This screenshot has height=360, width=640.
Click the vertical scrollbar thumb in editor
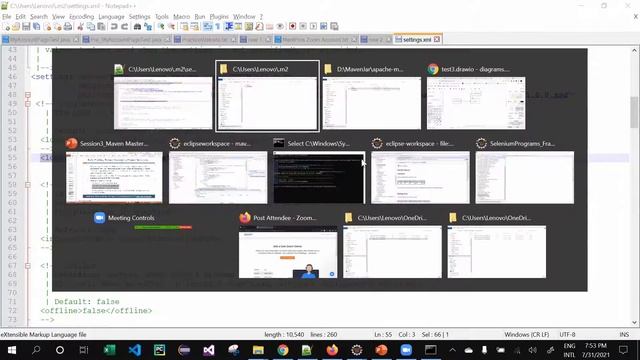(634, 112)
